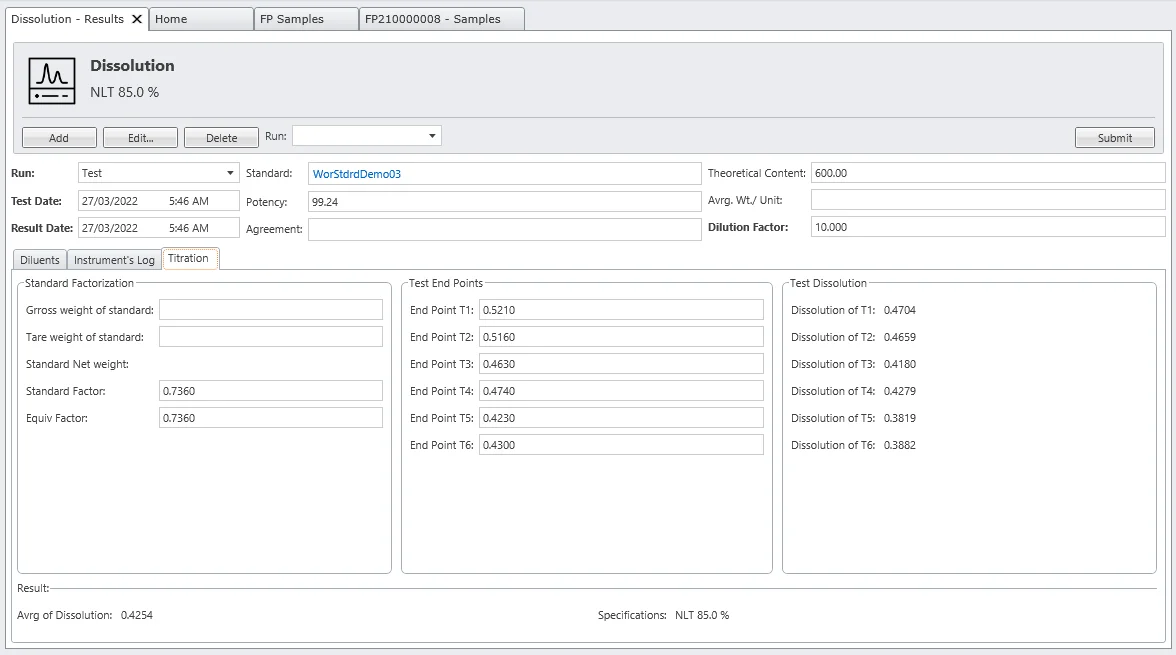The width and height of the screenshot is (1176, 655).
Task: Select the Diluents sub-tab
Action: point(40,260)
